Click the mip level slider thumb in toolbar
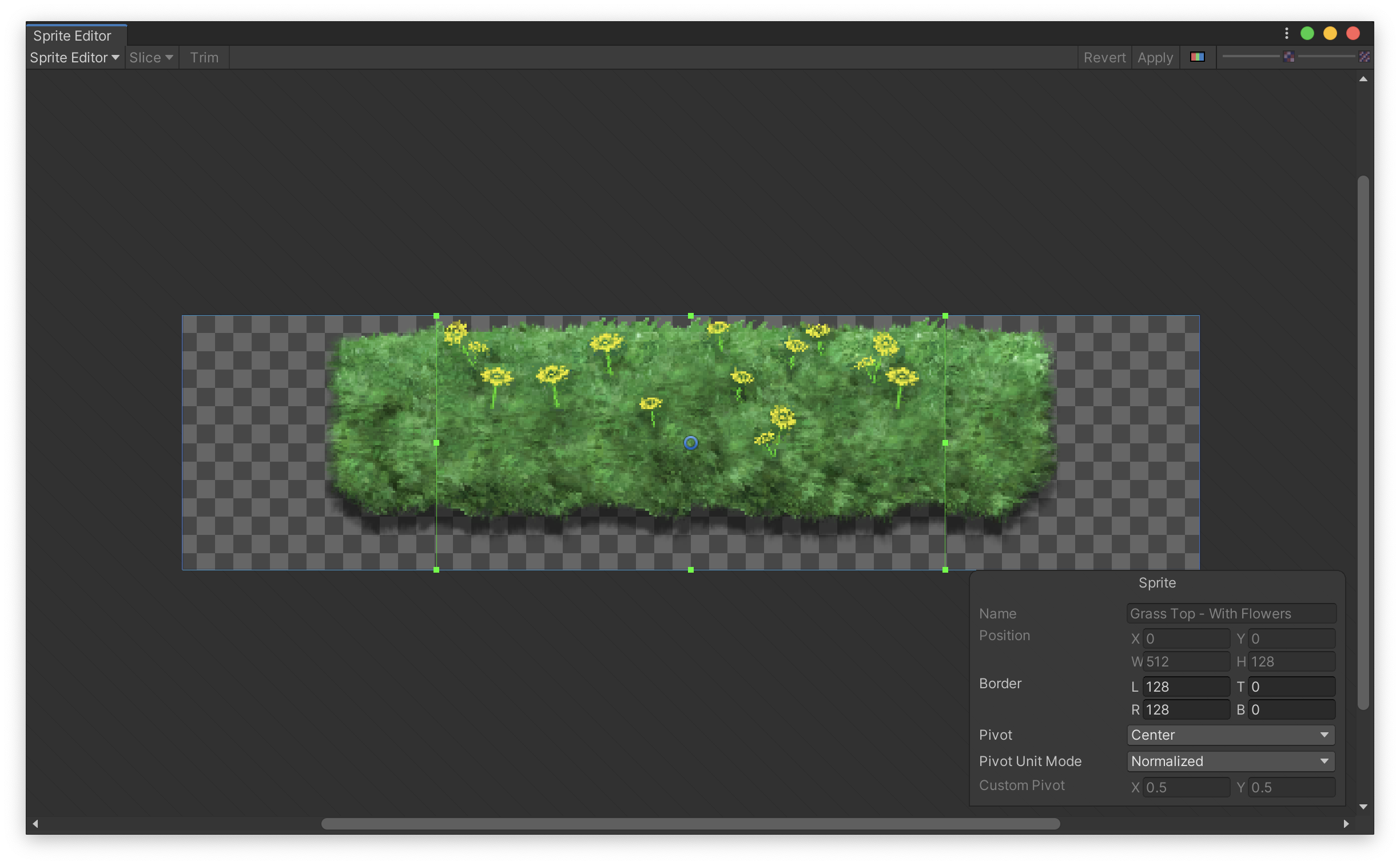The width and height of the screenshot is (1400, 865). pos(1288,57)
